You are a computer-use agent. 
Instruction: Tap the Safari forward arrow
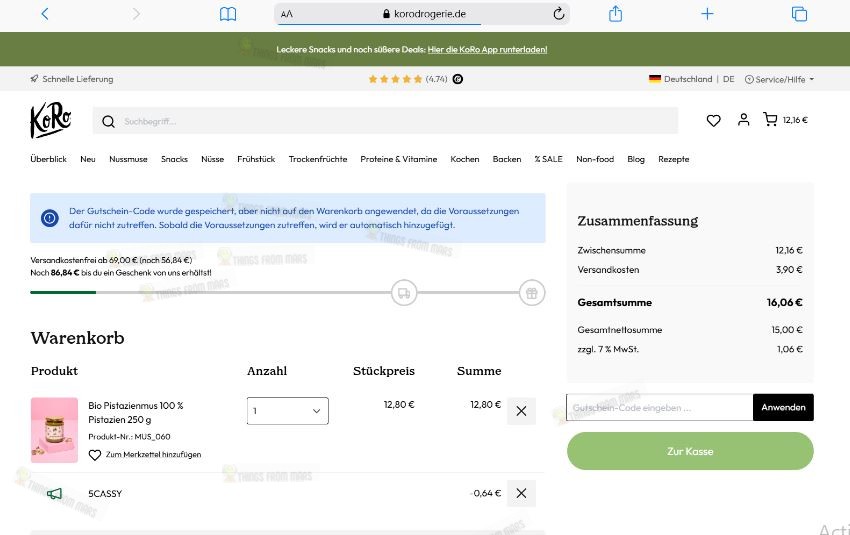136,14
